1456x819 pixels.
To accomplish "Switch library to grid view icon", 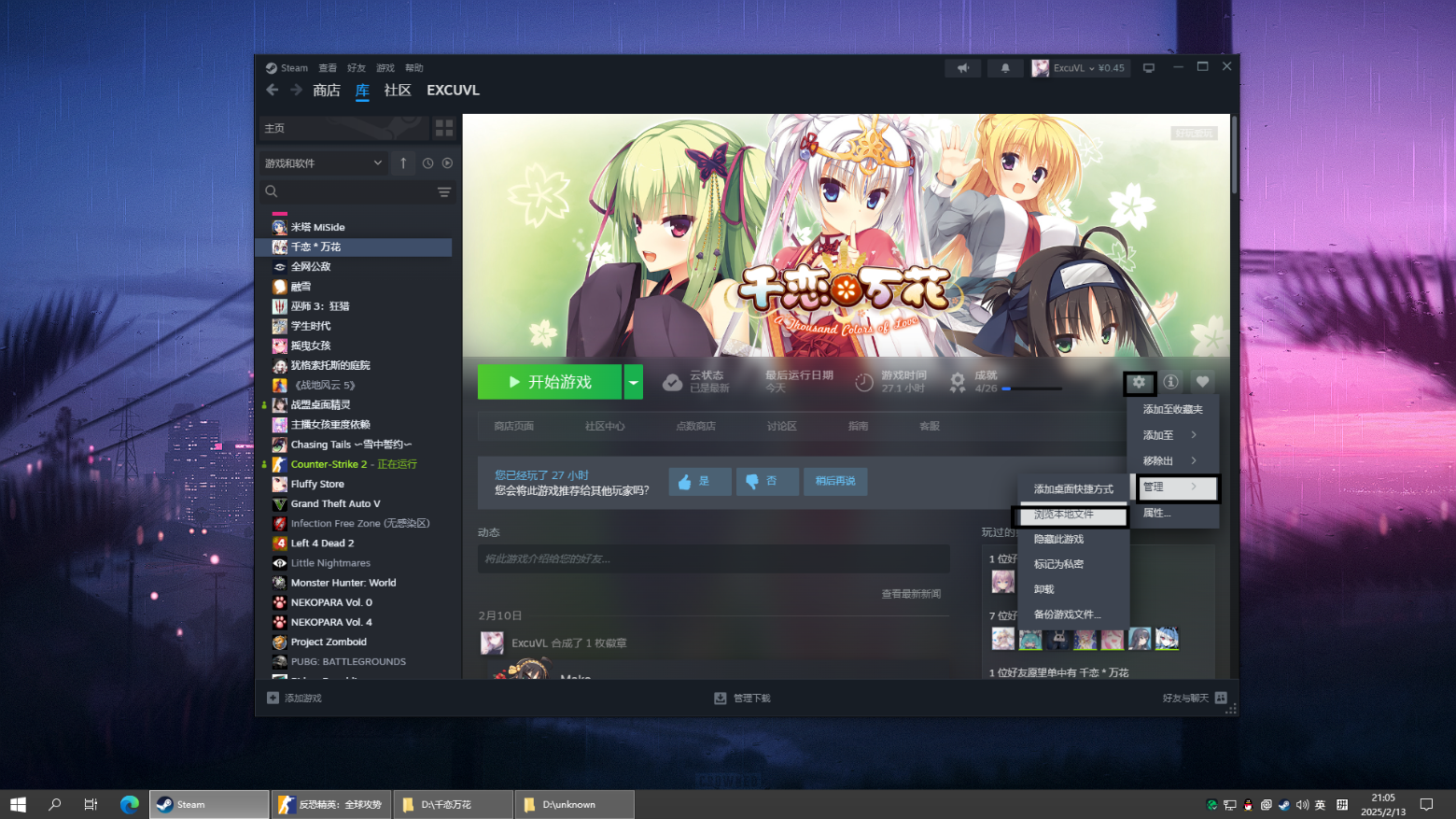I will (442, 127).
